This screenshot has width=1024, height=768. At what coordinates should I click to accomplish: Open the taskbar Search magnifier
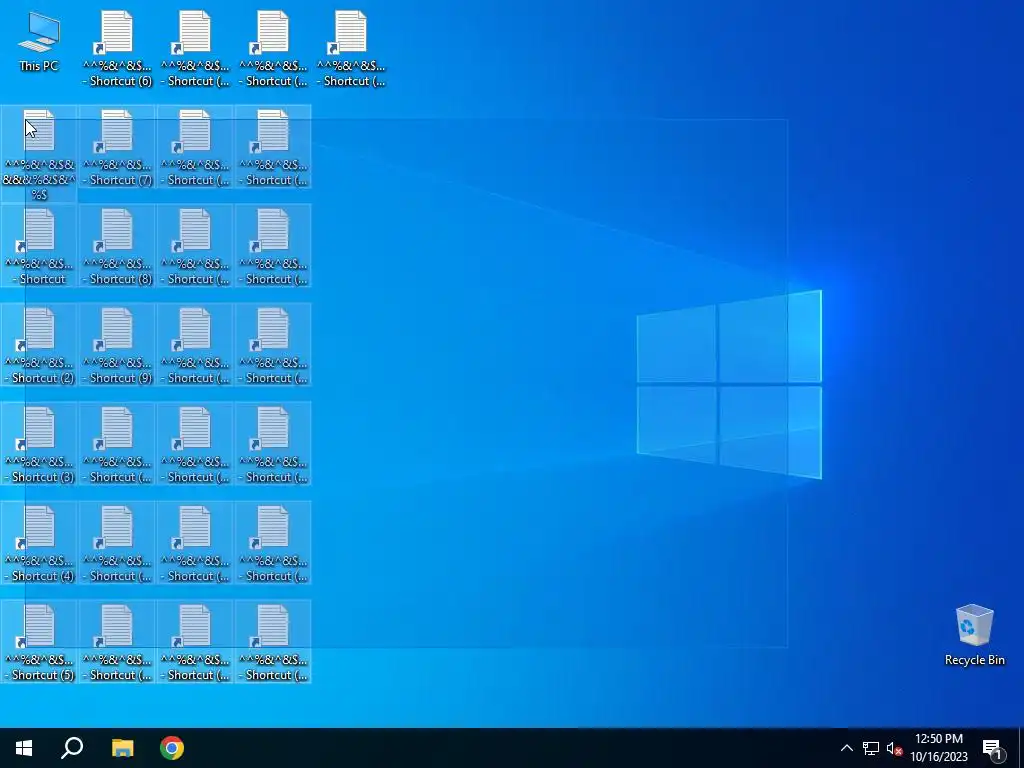[72, 748]
